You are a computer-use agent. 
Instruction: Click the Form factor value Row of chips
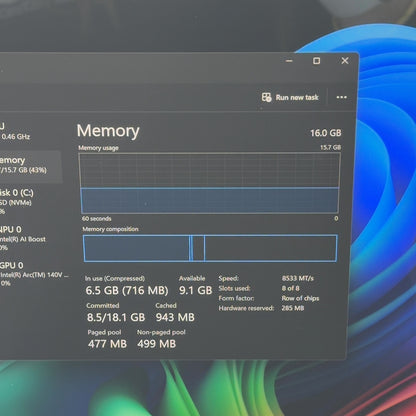click(x=300, y=298)
